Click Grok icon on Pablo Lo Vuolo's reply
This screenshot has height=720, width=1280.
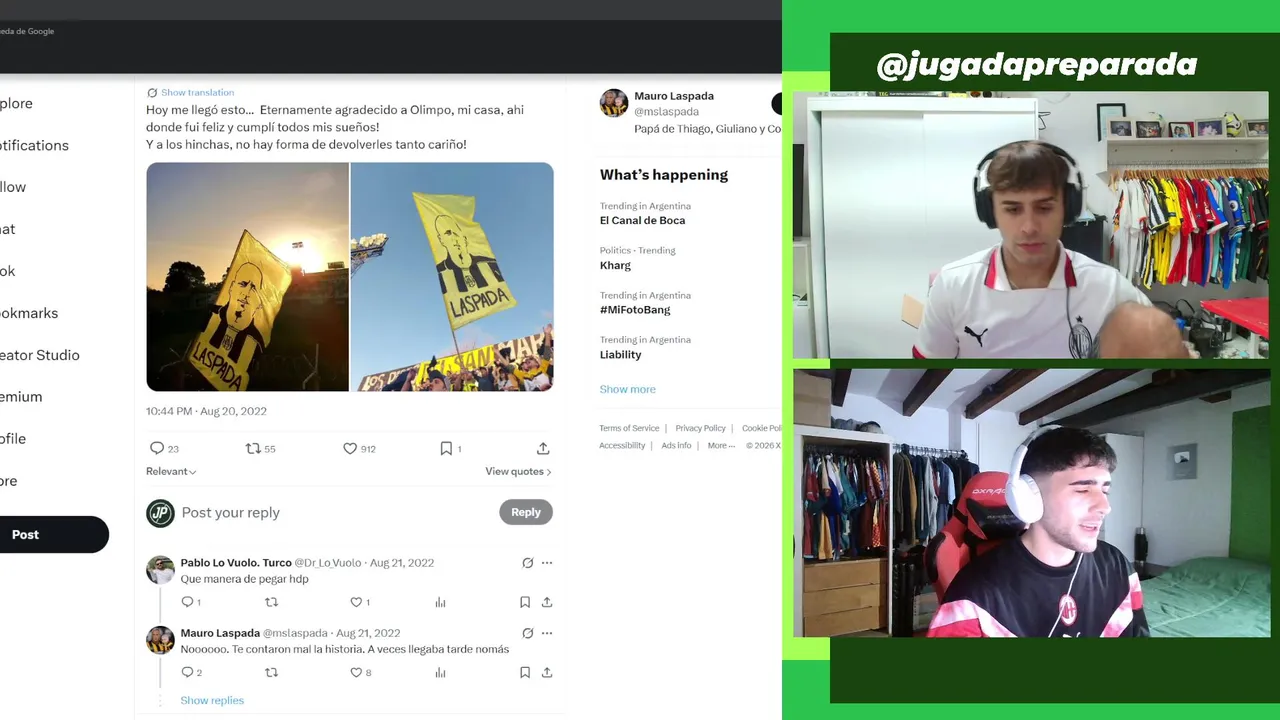pos(528,563)
